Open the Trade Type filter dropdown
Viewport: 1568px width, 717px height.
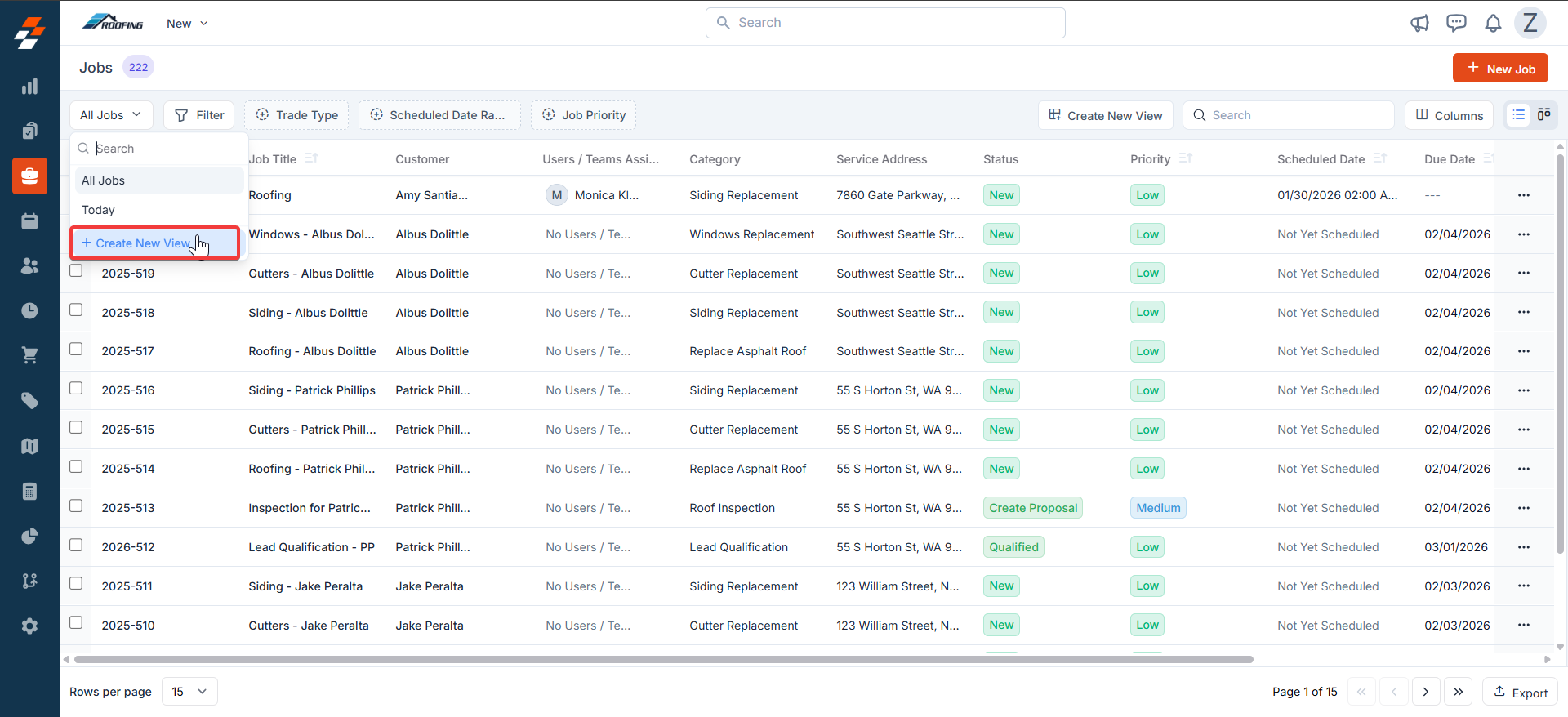[x=296, y=115]
